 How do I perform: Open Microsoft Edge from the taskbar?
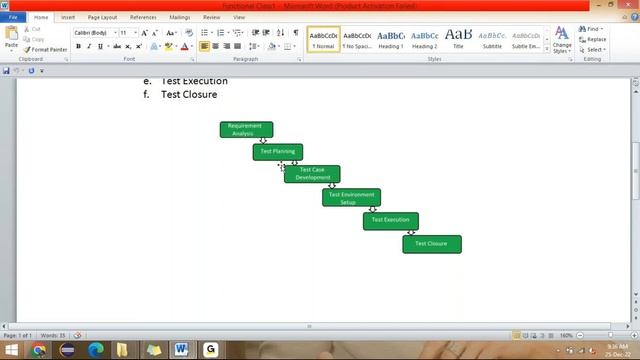96,350
